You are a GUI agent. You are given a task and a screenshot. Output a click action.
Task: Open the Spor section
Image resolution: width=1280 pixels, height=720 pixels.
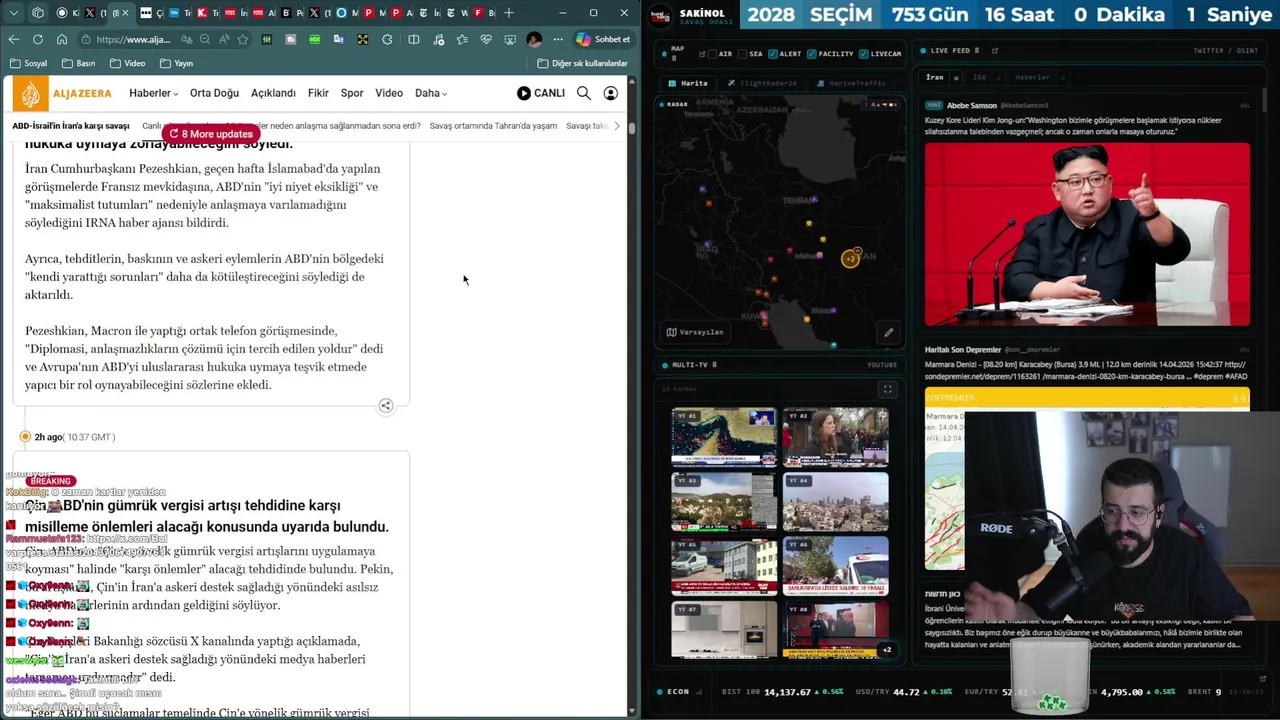(352, 93)
